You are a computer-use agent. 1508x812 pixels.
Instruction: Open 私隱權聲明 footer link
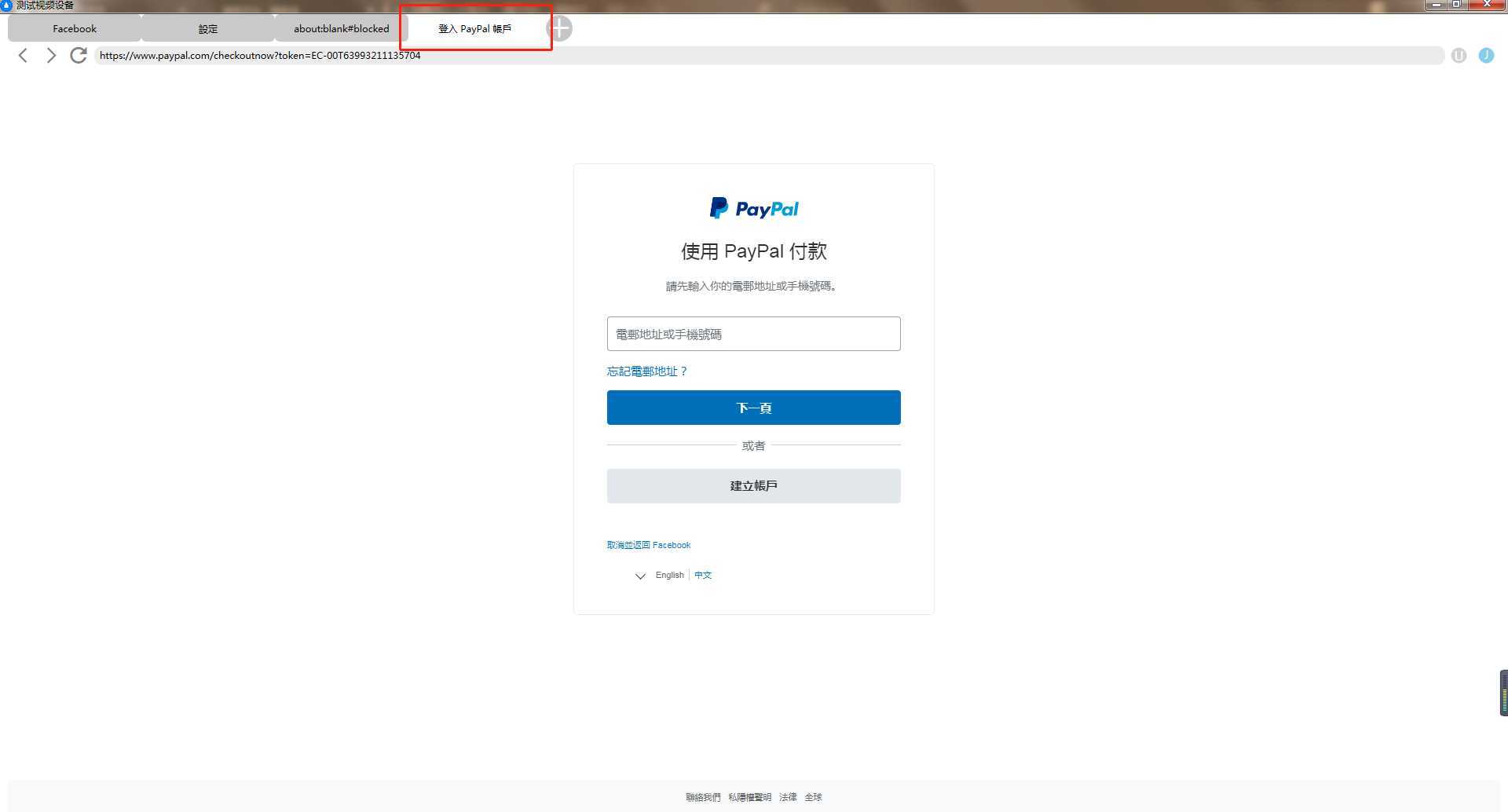click(x=749, y=797)
